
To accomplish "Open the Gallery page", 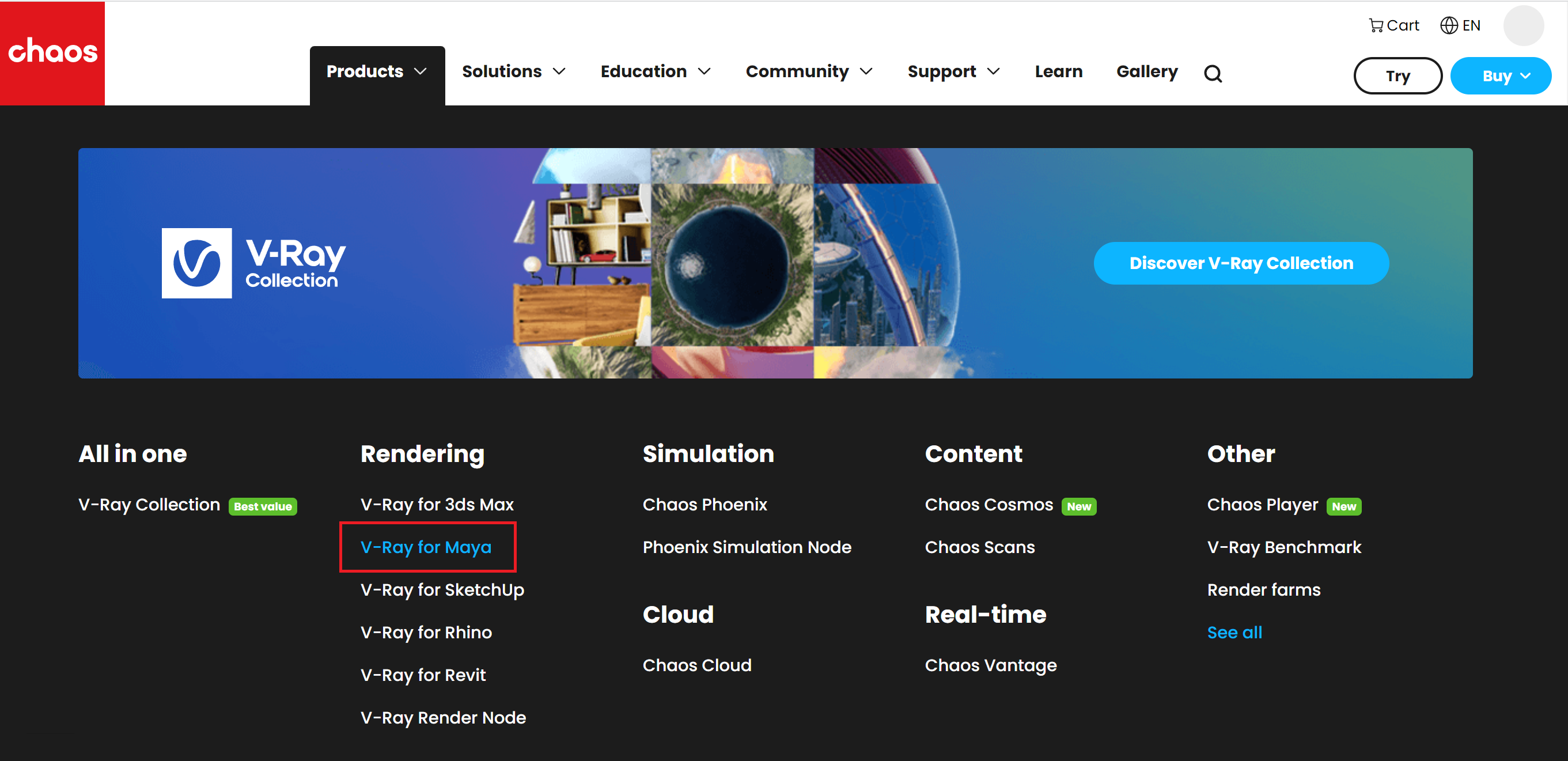I will [1147, 71].
